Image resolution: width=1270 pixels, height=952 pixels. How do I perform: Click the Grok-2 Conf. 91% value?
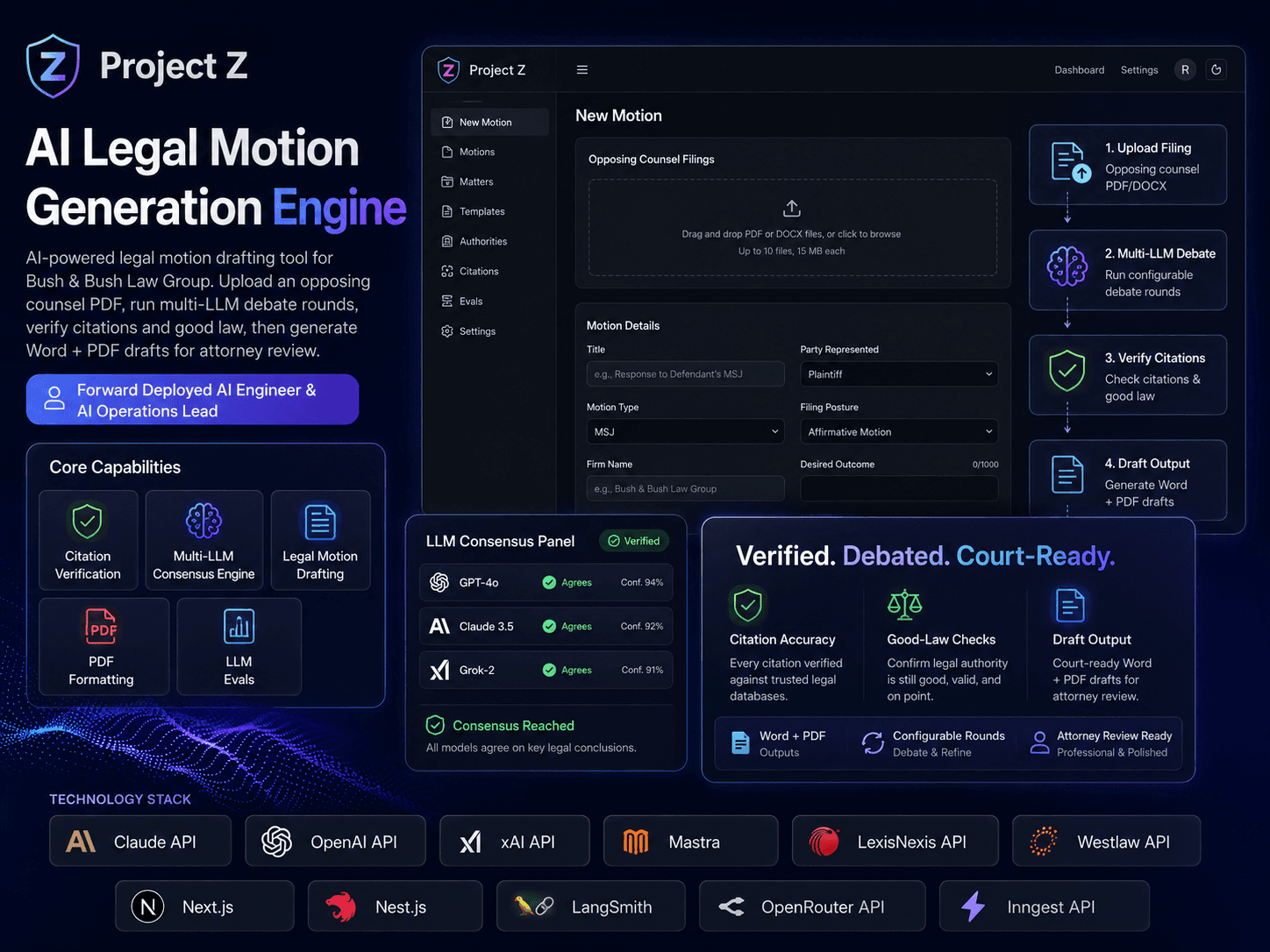pyautogui.click(x=642, y=670)
